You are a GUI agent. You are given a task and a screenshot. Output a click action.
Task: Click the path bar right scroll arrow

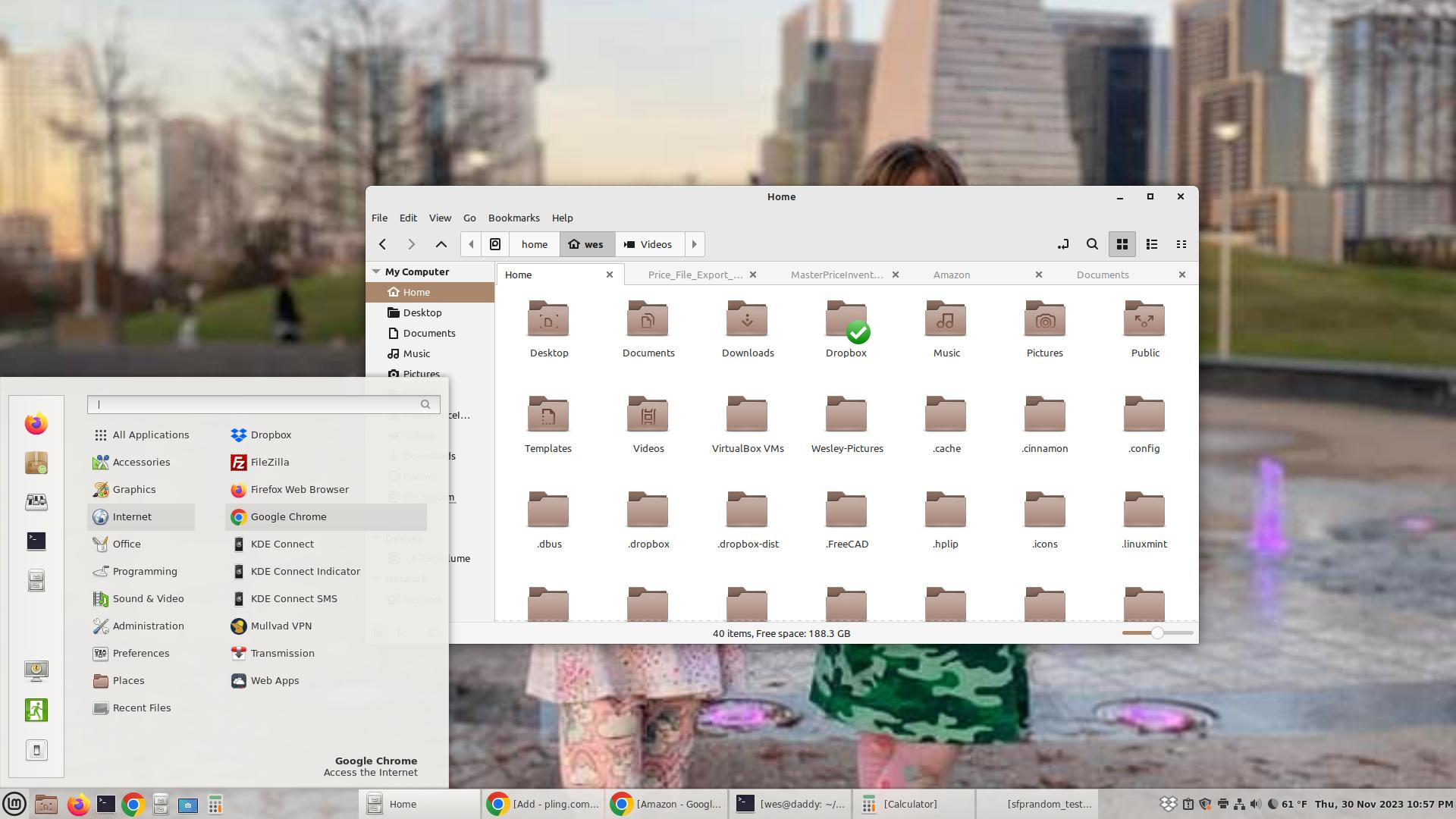point(694,244)
